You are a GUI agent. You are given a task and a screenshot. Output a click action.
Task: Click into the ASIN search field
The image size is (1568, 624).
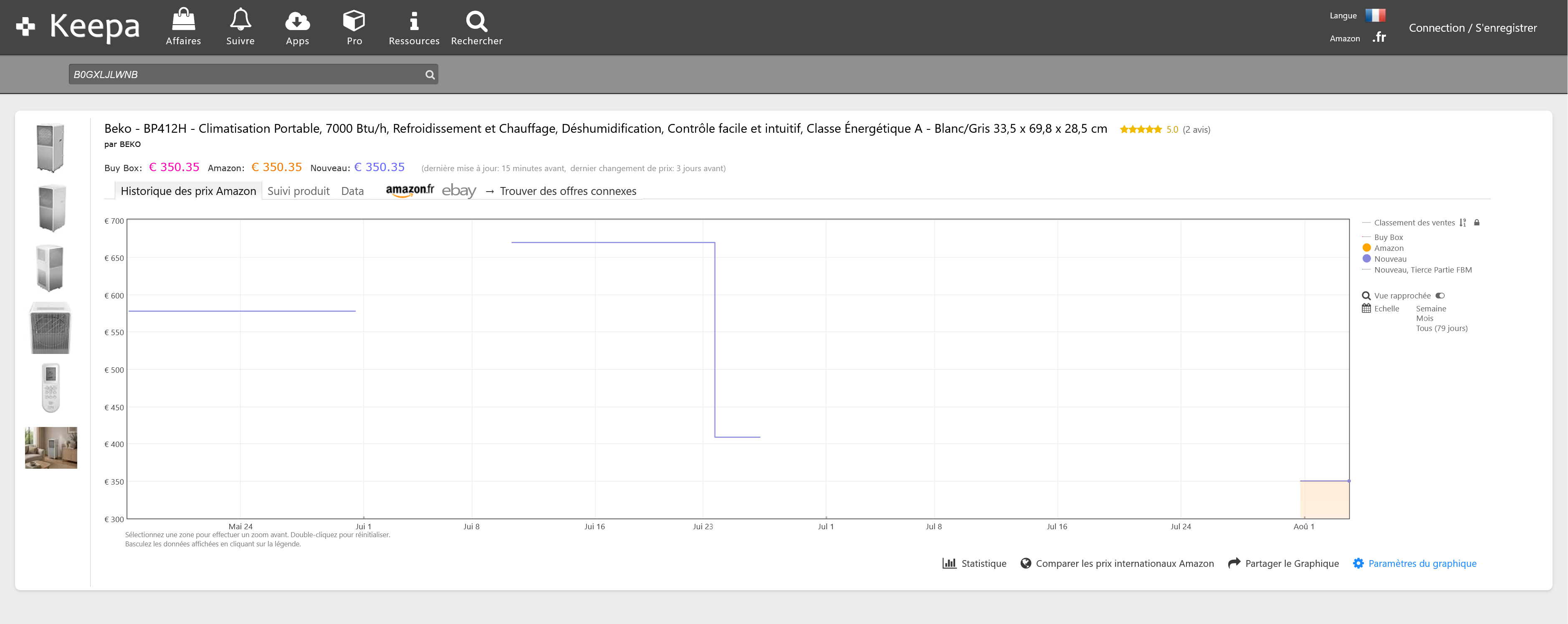point(245,74)
